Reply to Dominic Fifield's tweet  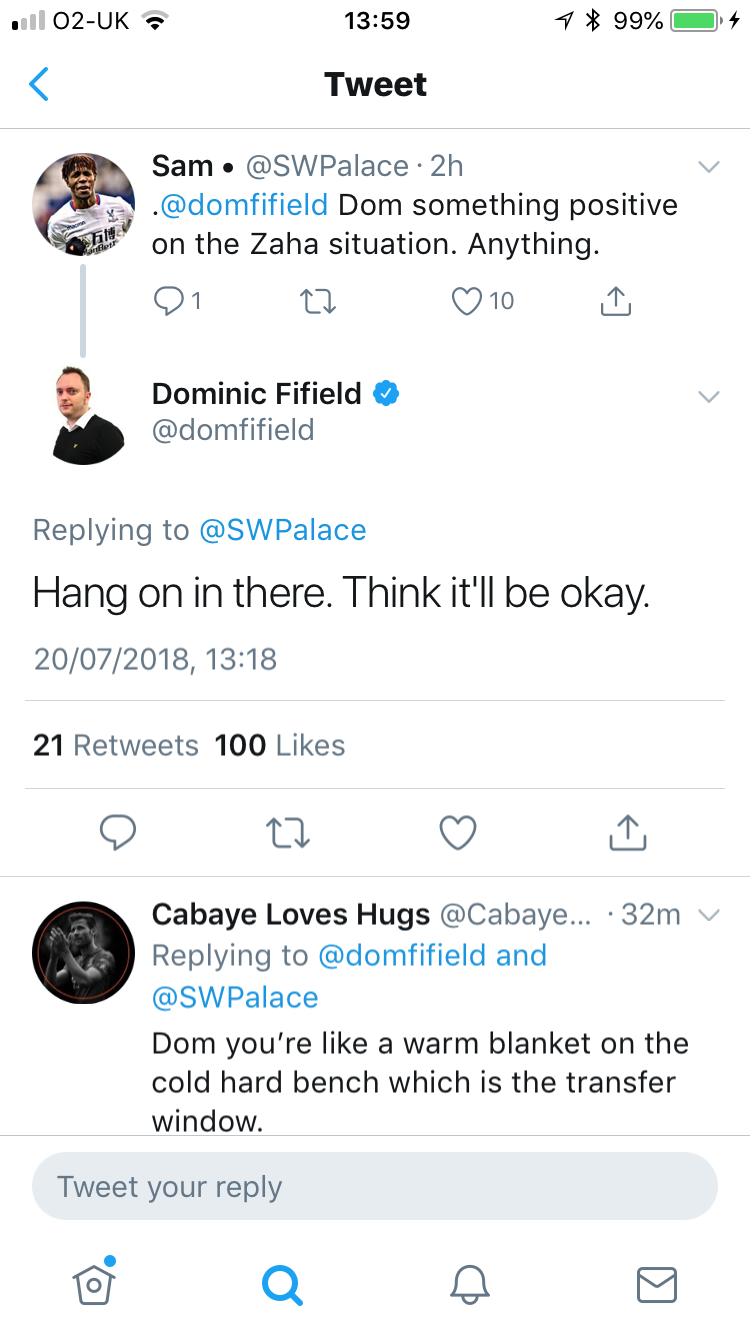118,832
